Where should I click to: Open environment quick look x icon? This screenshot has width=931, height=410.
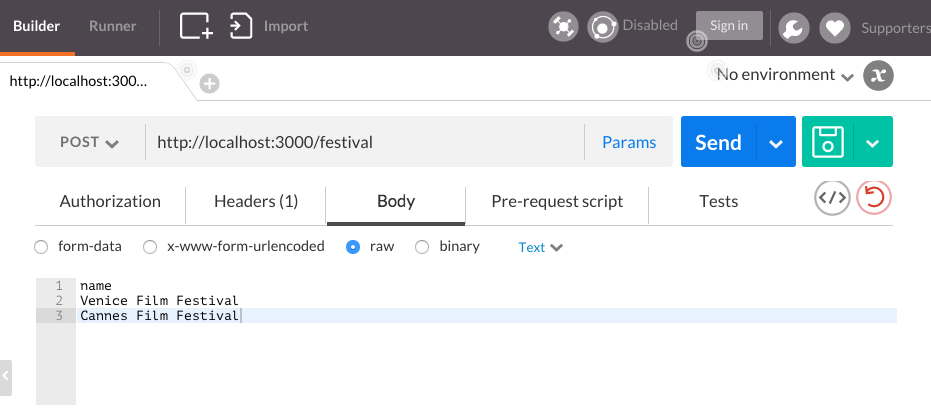pyautogui.click(x=878, y=75)
